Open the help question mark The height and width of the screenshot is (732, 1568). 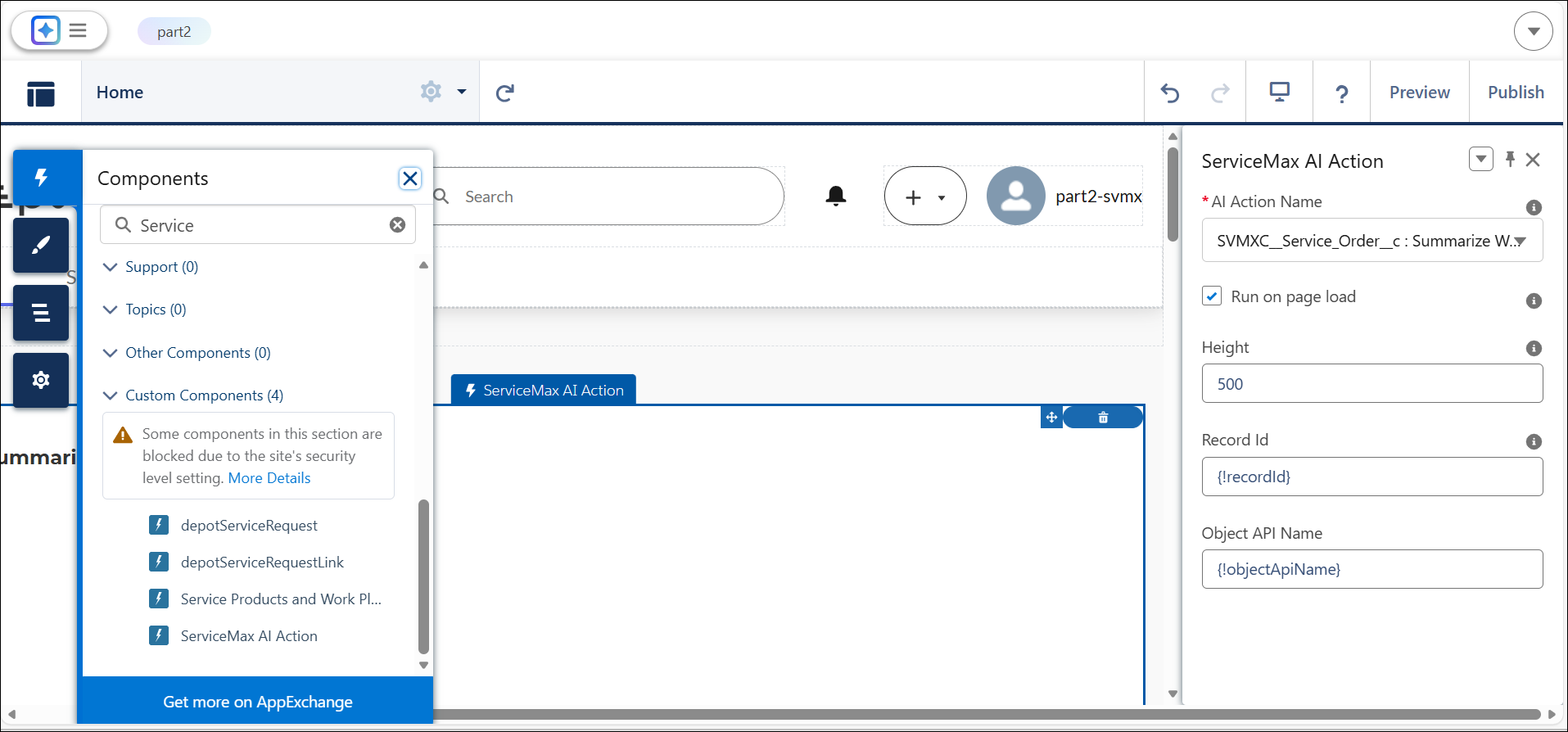(x=1341, y=94)
